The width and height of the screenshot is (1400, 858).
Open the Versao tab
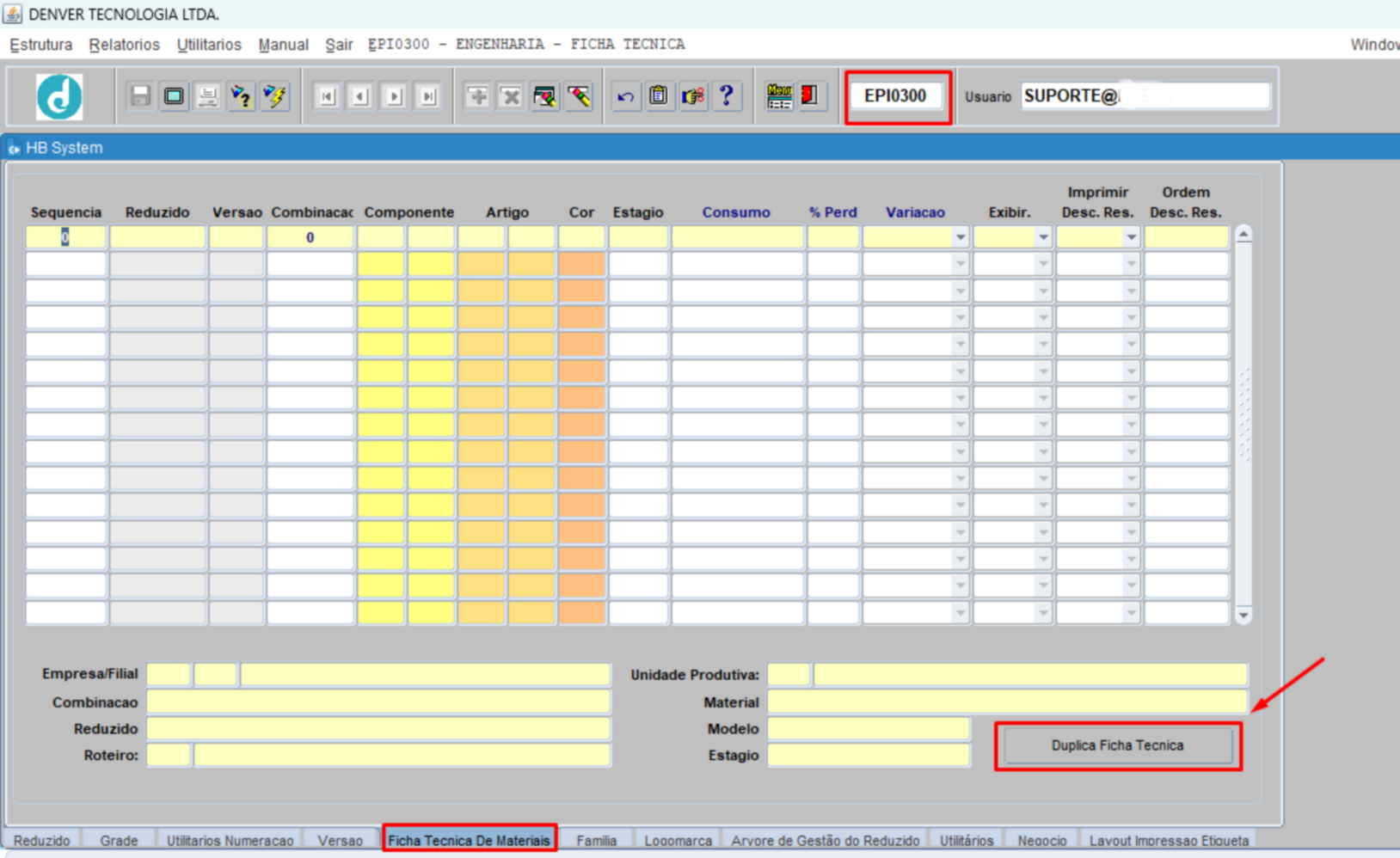pos(341,840)
